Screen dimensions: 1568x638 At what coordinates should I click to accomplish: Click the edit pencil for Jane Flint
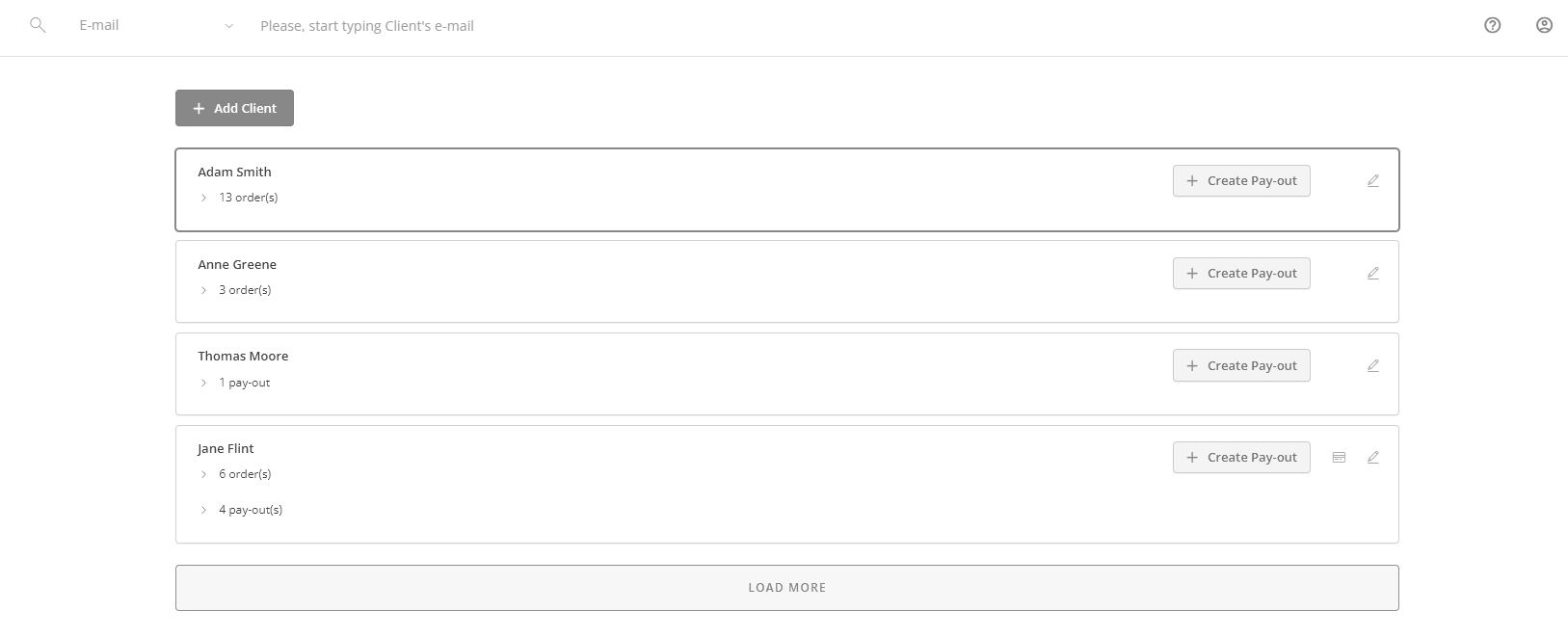coord(1372,457)
